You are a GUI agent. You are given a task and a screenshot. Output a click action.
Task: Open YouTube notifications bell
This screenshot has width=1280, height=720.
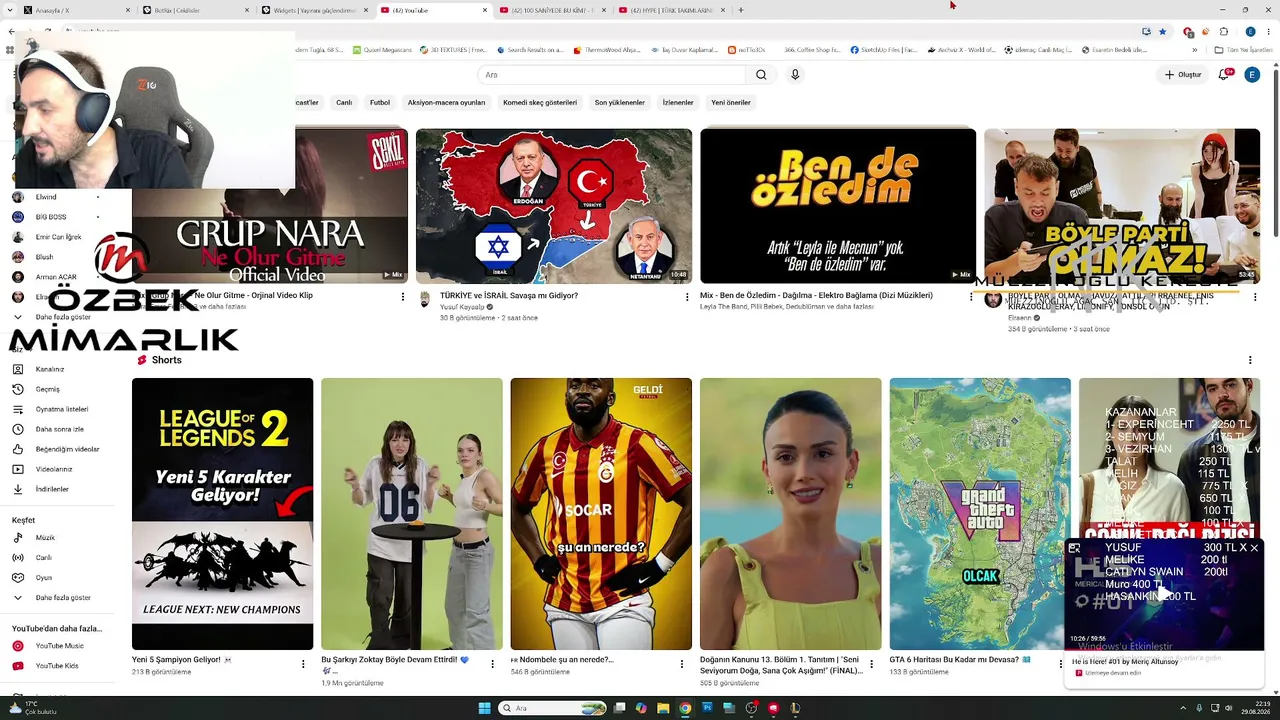[1223, 75]
